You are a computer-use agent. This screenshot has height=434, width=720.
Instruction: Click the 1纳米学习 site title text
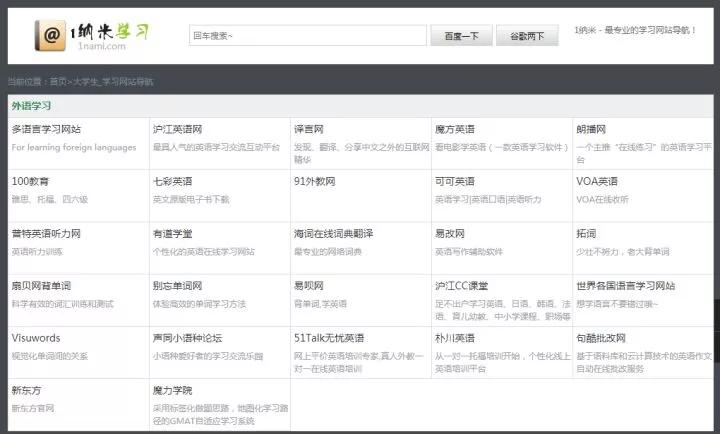pos(110,32)
